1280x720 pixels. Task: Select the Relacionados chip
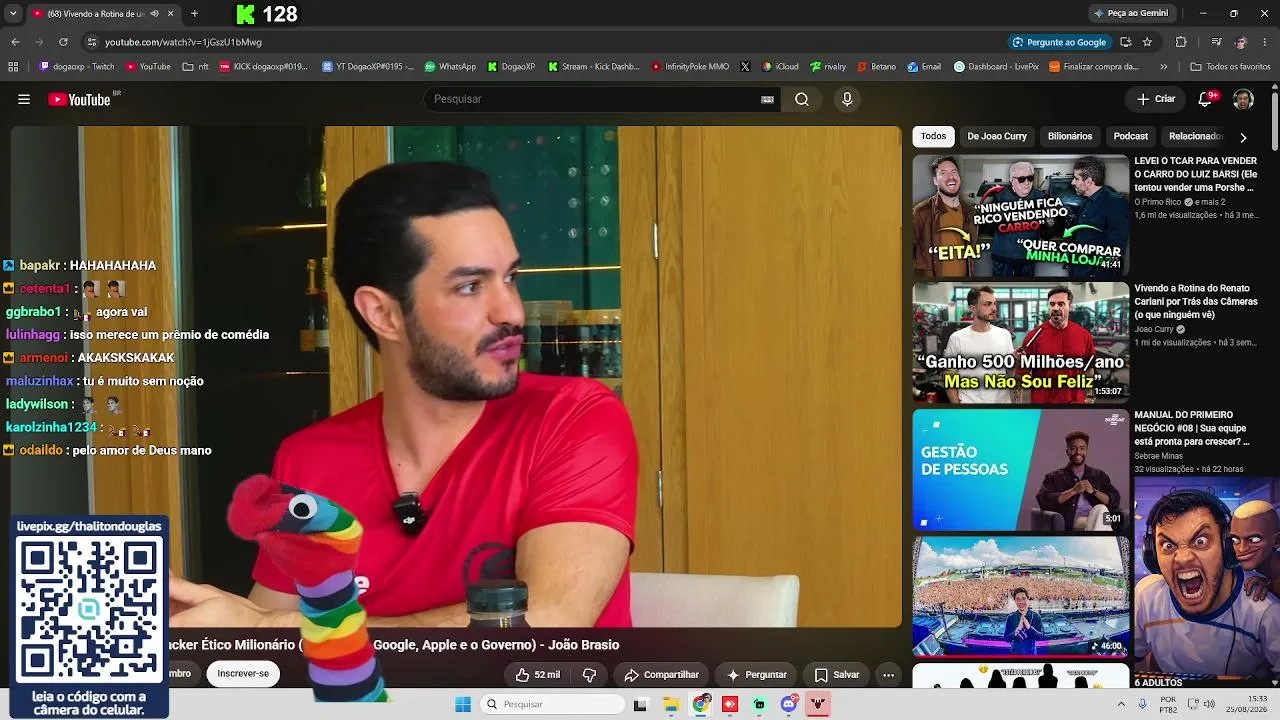pyautogui.click(x=1196, y=136)
